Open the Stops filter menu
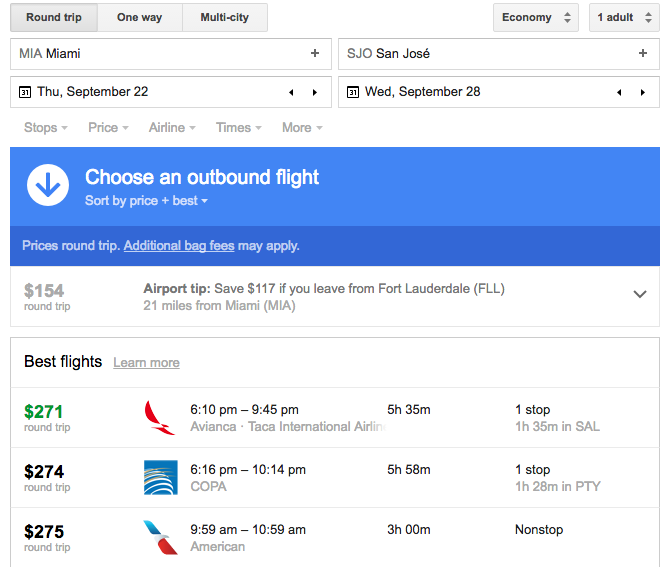 46,127
